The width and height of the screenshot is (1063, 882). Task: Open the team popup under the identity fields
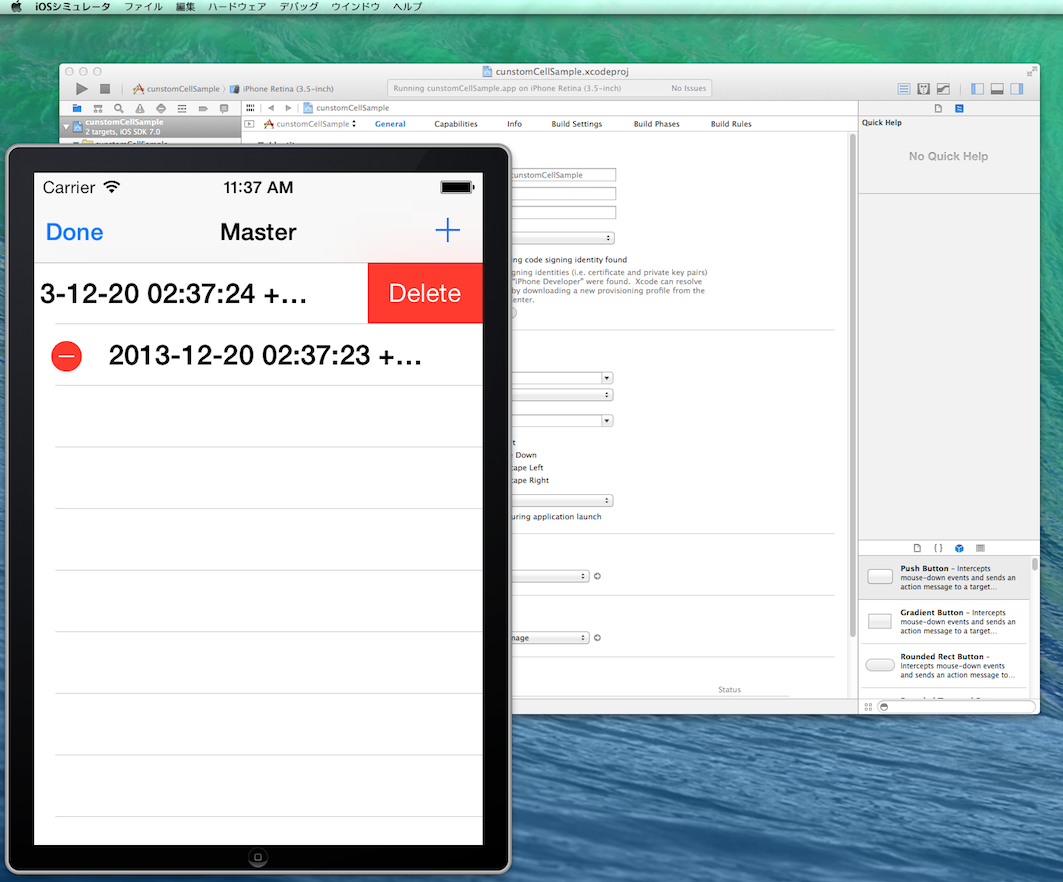click(563, 238)
